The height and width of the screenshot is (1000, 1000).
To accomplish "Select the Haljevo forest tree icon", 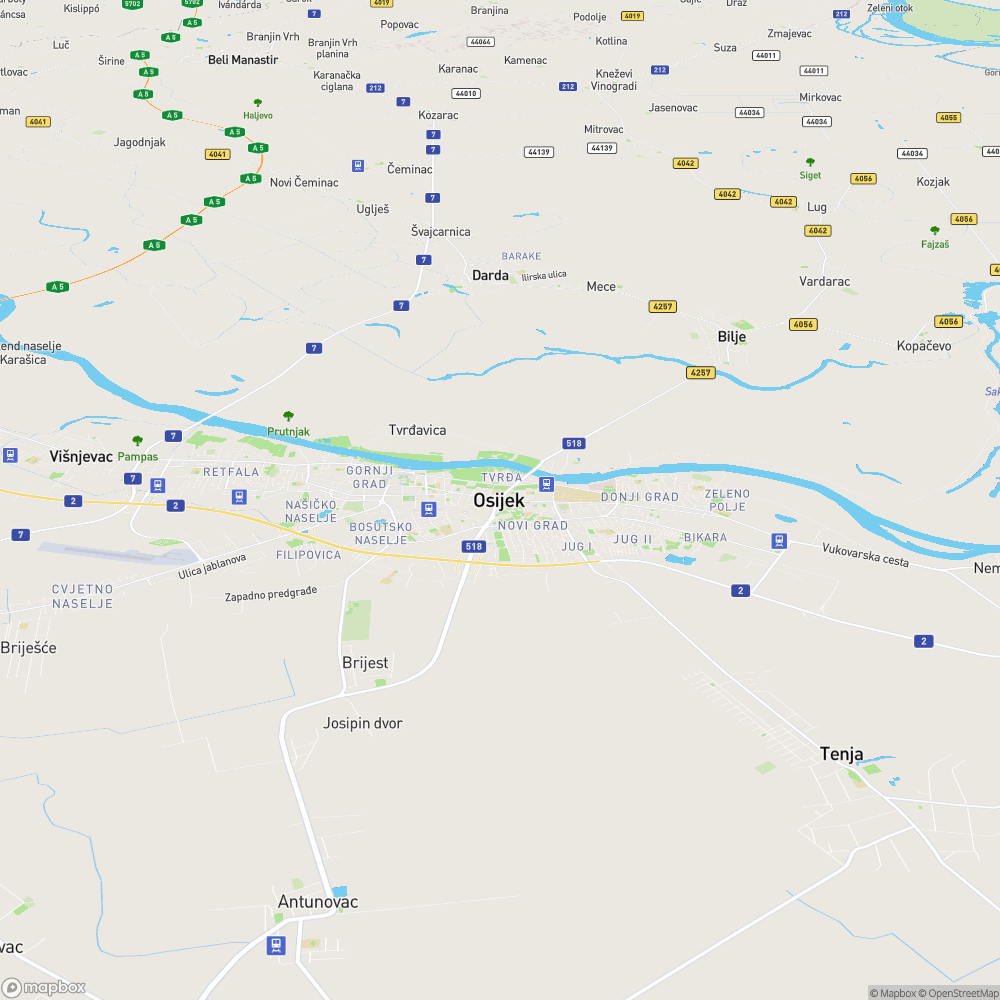I will [x=258, y=103].
